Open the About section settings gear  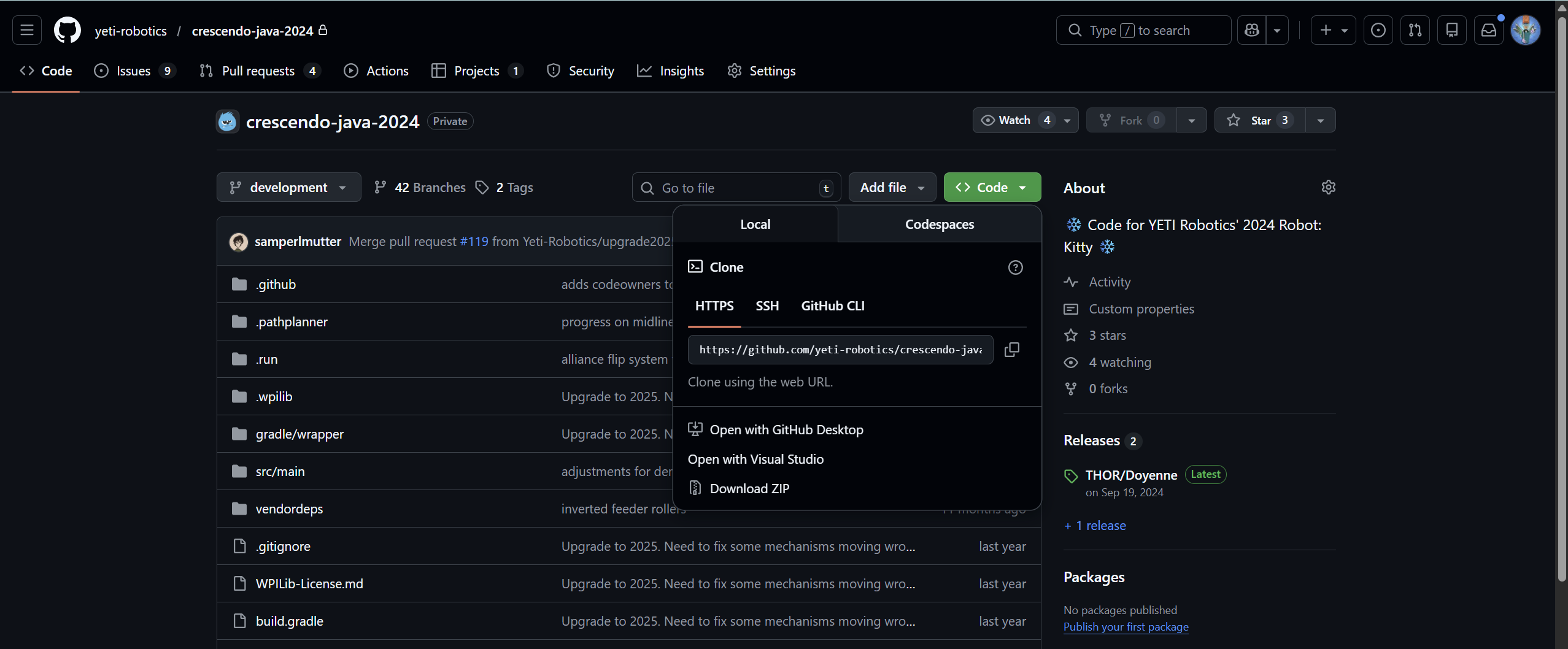[1328, 188]
